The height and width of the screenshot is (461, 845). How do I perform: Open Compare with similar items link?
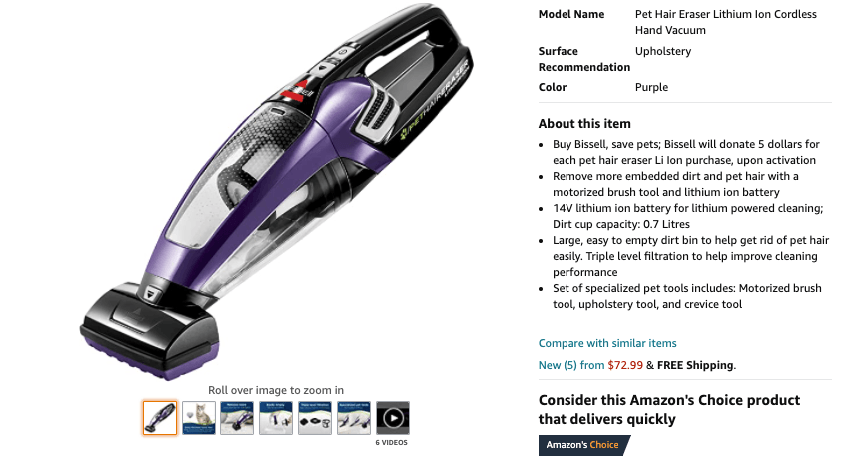pos(607,343)
